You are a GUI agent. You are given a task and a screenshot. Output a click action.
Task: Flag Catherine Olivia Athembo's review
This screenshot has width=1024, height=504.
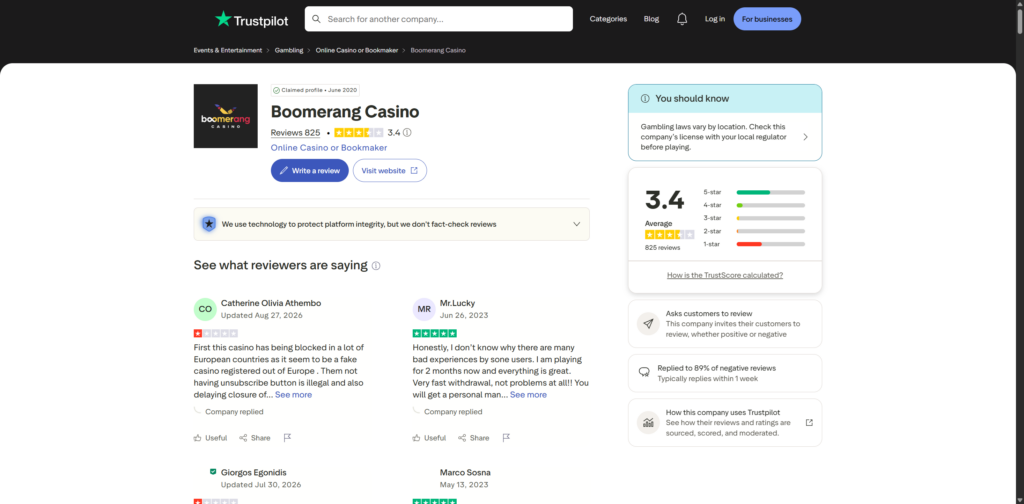[287, 438]
